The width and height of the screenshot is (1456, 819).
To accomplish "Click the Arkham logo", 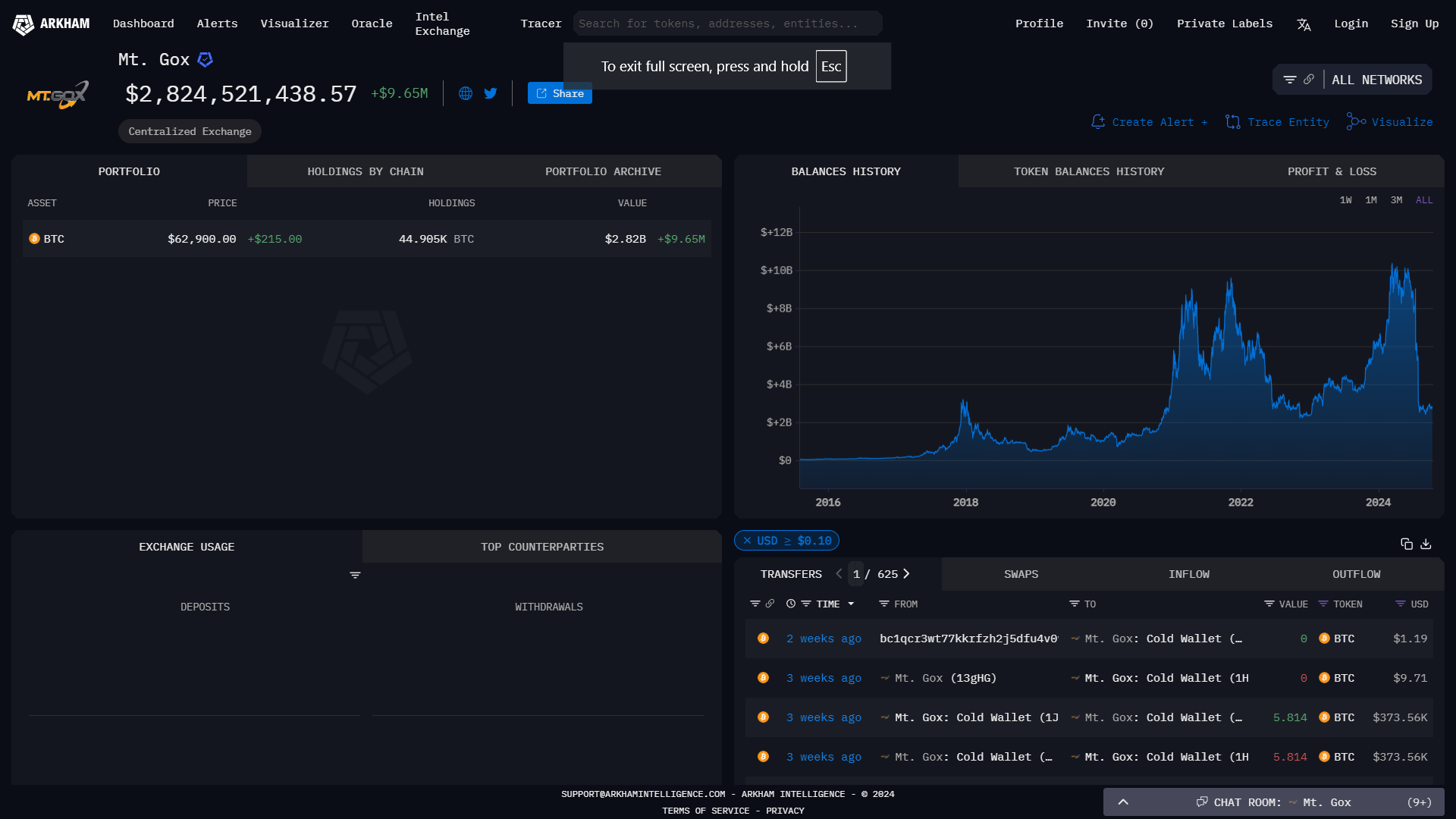I will point(51,24).
